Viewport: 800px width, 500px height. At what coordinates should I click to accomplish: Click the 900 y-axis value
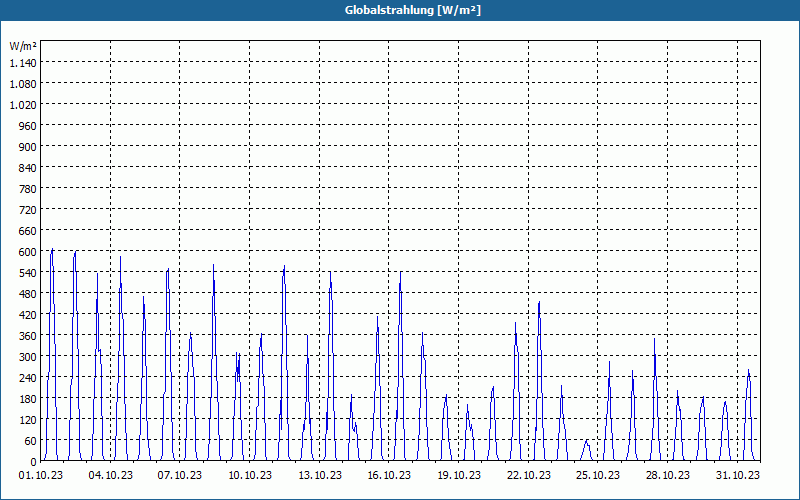tap(28, 146)
